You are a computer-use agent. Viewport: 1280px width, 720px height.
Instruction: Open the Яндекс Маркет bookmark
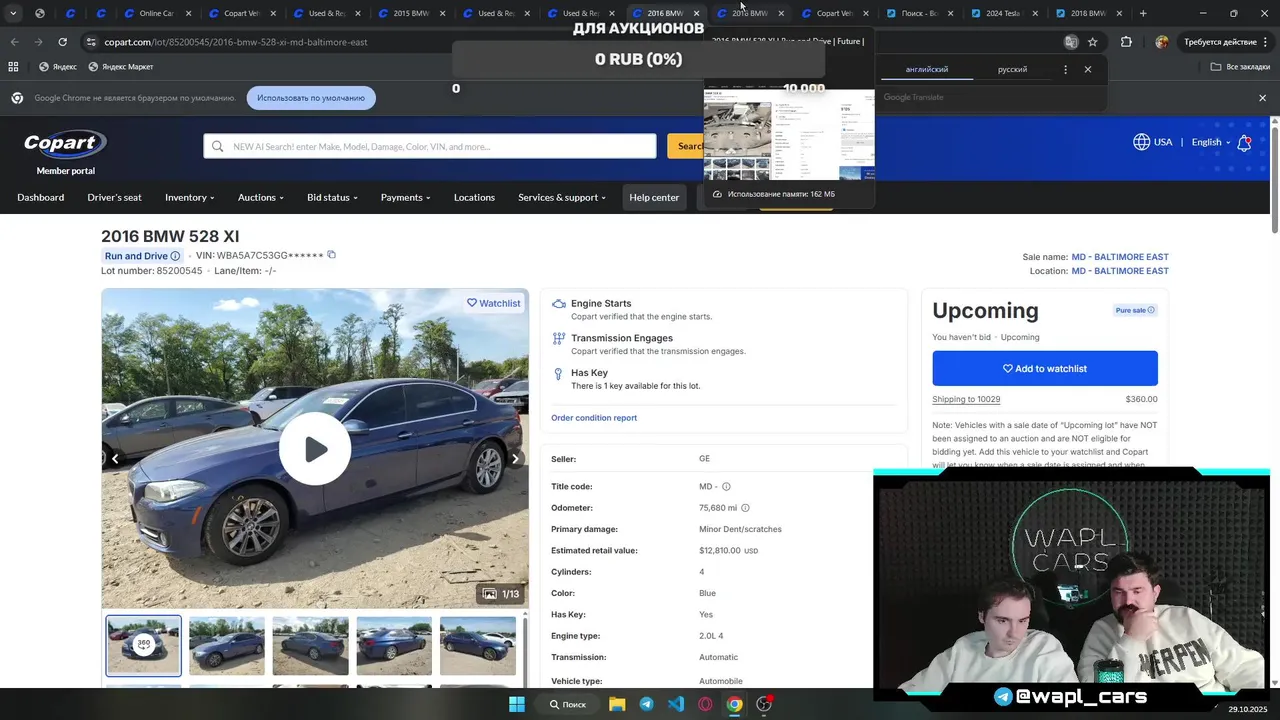pyautogui.click(x=121, y=67)
